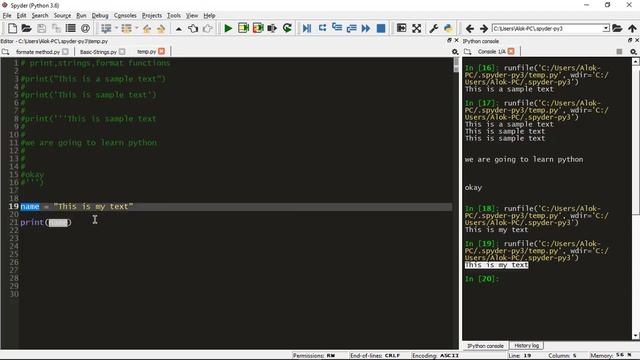Open the file switcher list icon
640x360 pixels.
coord(71,28)
